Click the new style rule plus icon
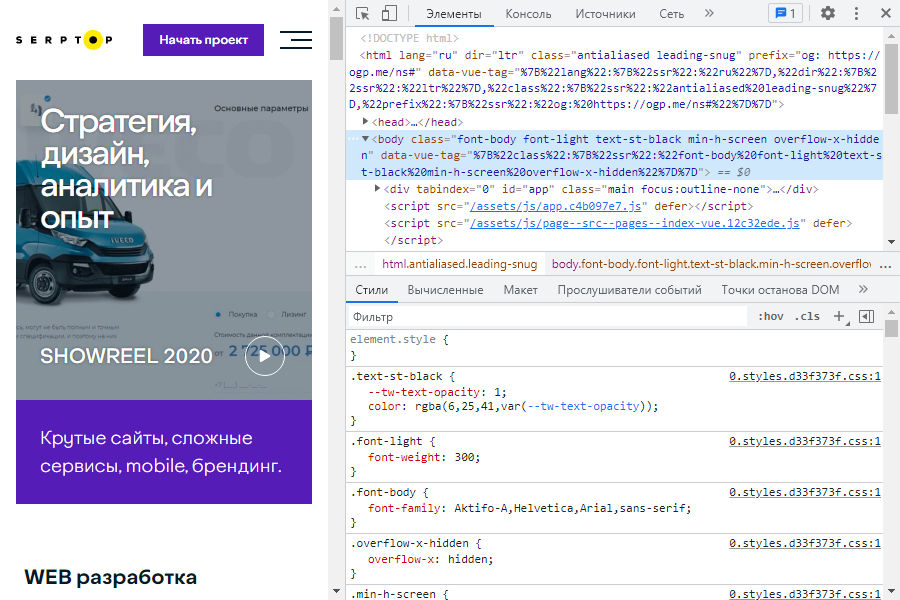Viewport: 900px width, 600px height. pos(838,316)
